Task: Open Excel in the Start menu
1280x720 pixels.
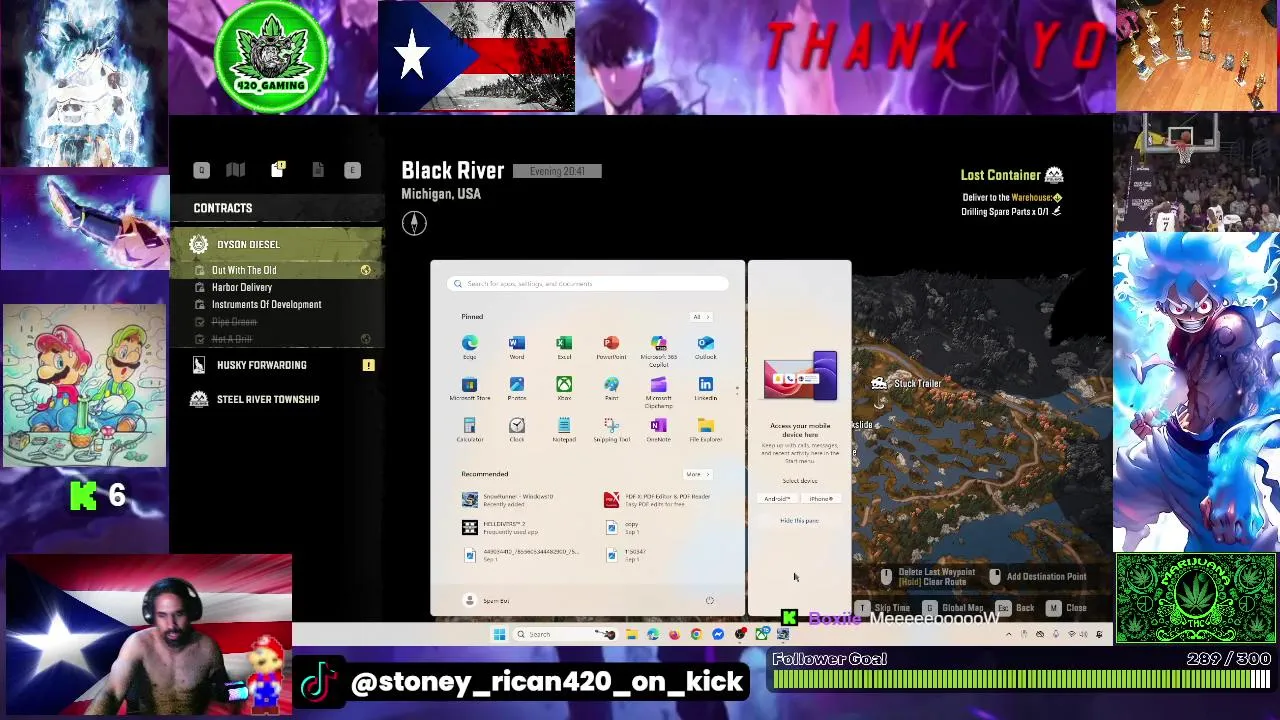Action: [564, 347]
